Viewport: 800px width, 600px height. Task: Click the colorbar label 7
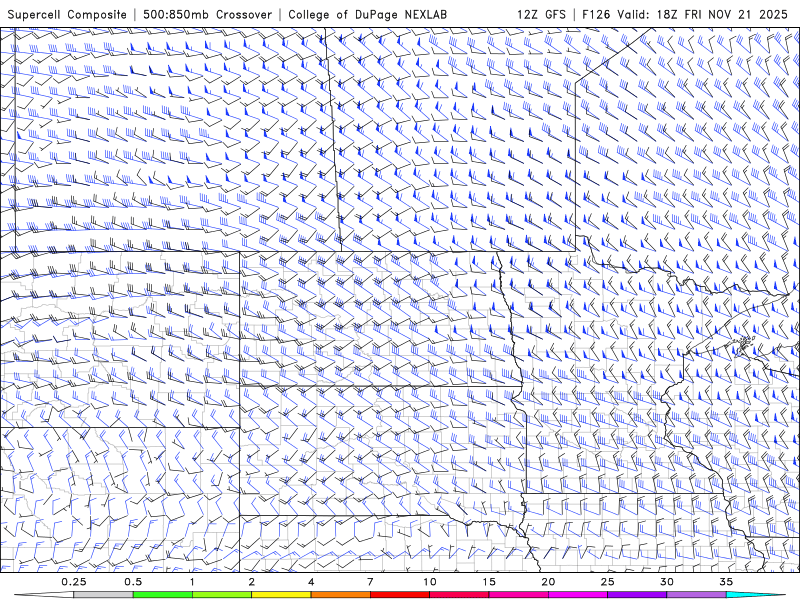tap(370, 582)
